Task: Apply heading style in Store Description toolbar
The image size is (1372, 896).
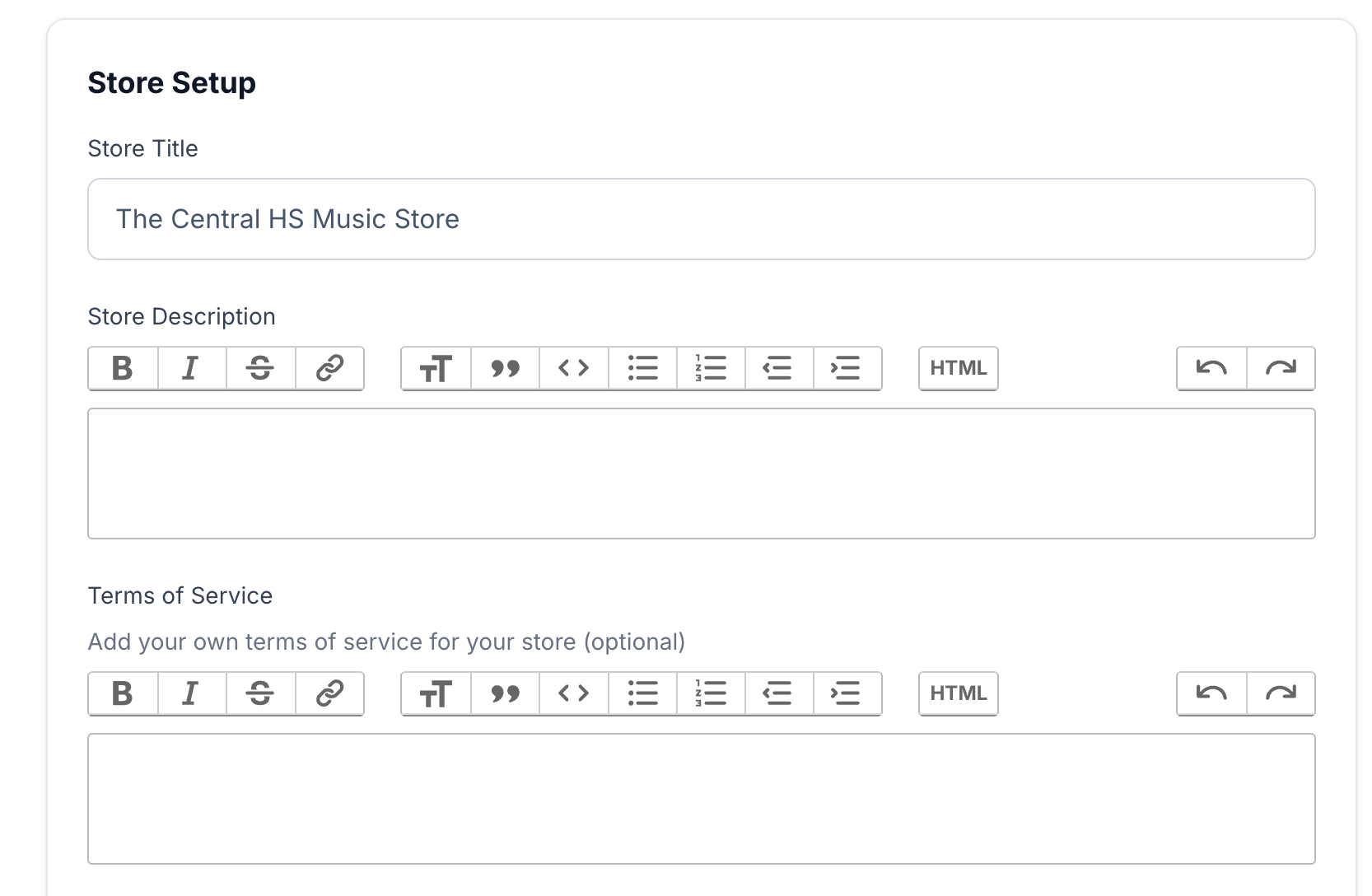Action: pyautogui.click(x=436, y=368)
